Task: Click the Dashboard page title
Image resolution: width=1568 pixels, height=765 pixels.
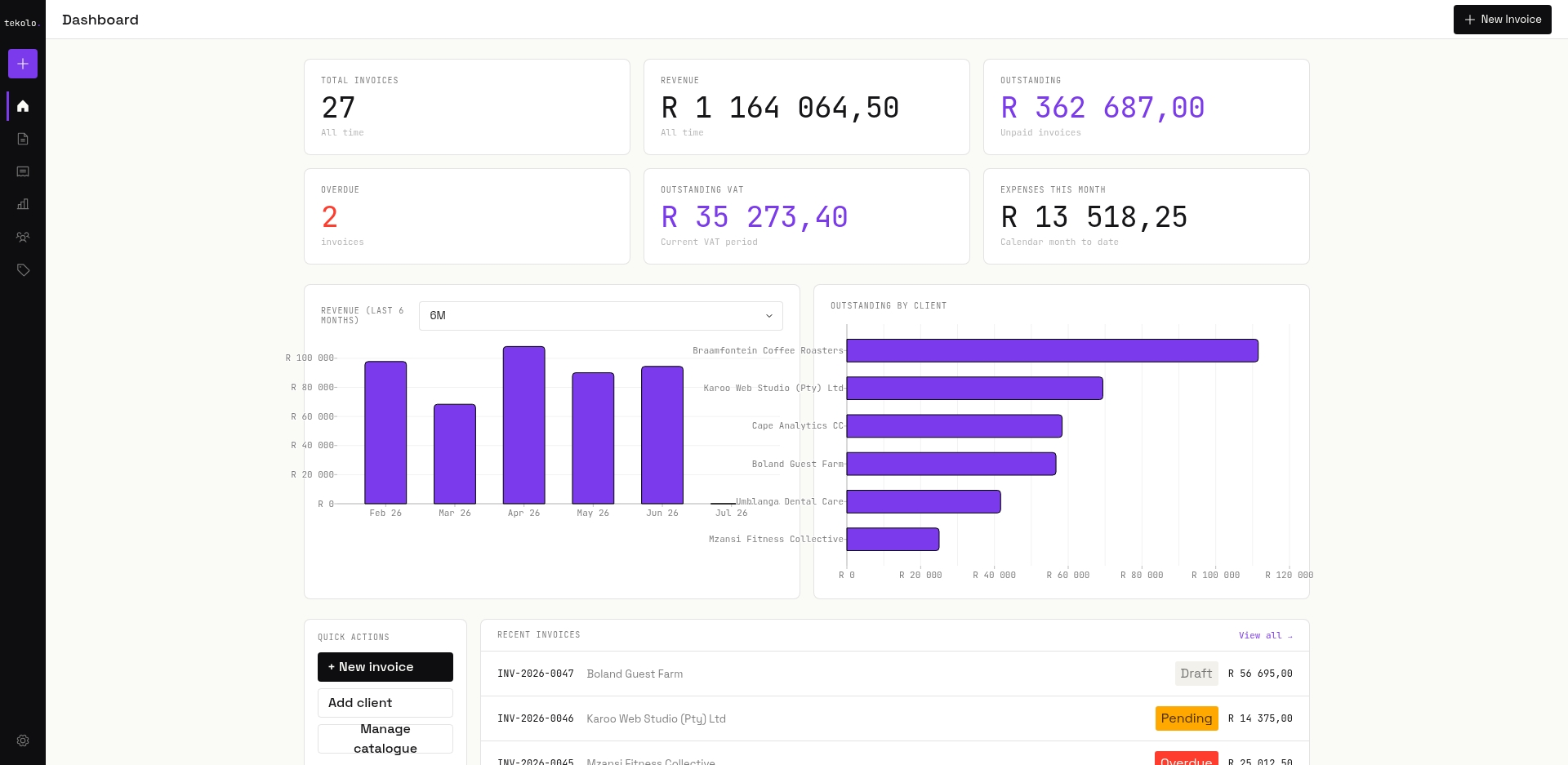Action: (x=100, y=20)
